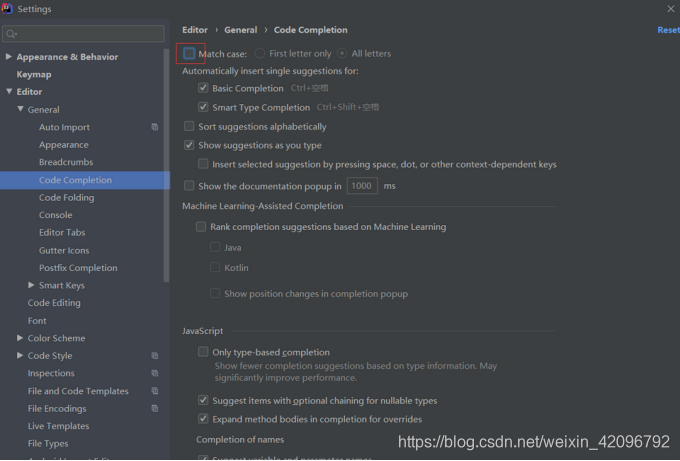Open Code Editing settings
Screen dimensions: 680x461
(x=54, y=303)
